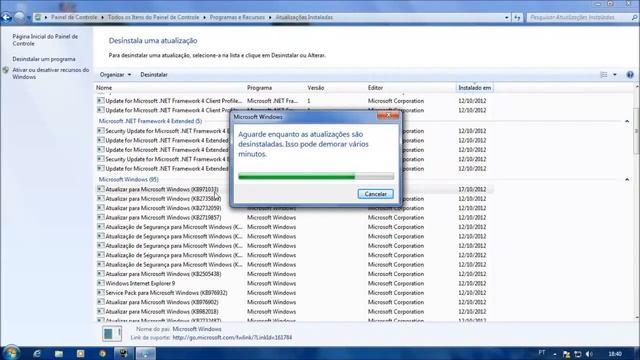Click the taskbar clock showing 18:40

click(x=615, y=354)
